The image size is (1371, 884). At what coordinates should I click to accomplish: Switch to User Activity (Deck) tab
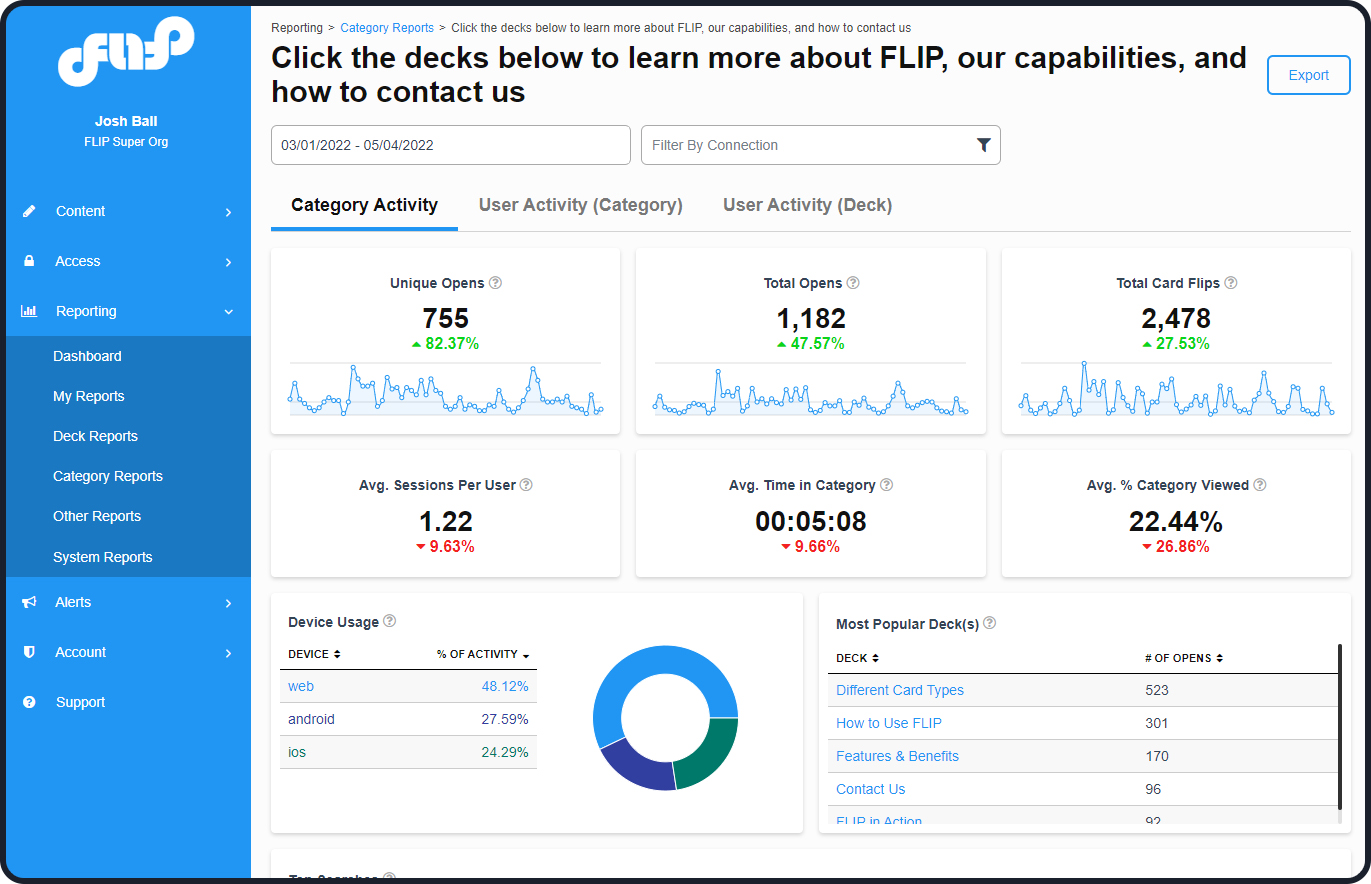pos(807,205)
